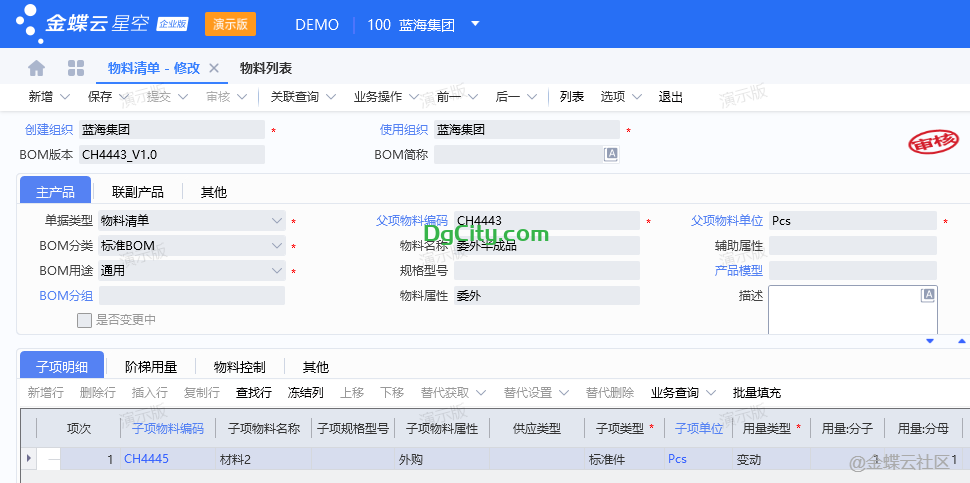This screenshot has height=483, width=970.
Task: Click the 批量填充 button
Action: click(x=756, y=393)
